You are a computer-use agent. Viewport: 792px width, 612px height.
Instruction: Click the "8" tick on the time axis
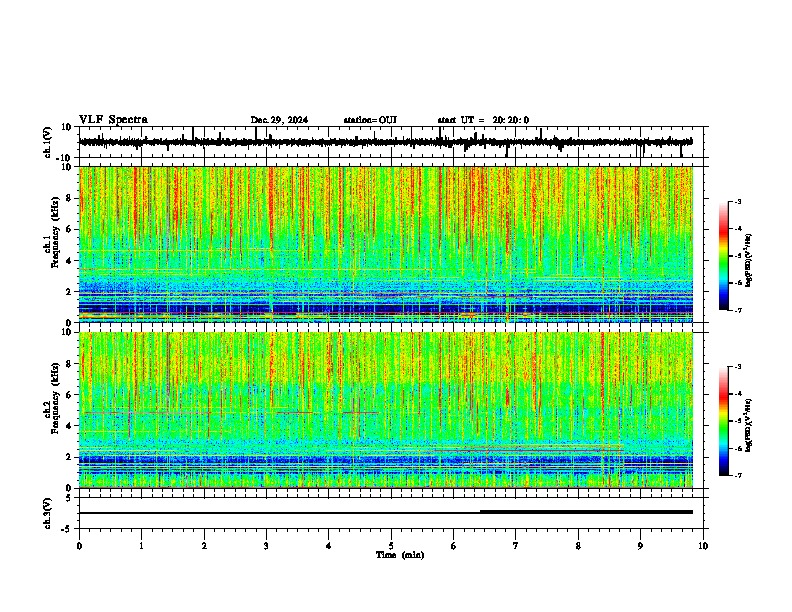tap(578, 546)
